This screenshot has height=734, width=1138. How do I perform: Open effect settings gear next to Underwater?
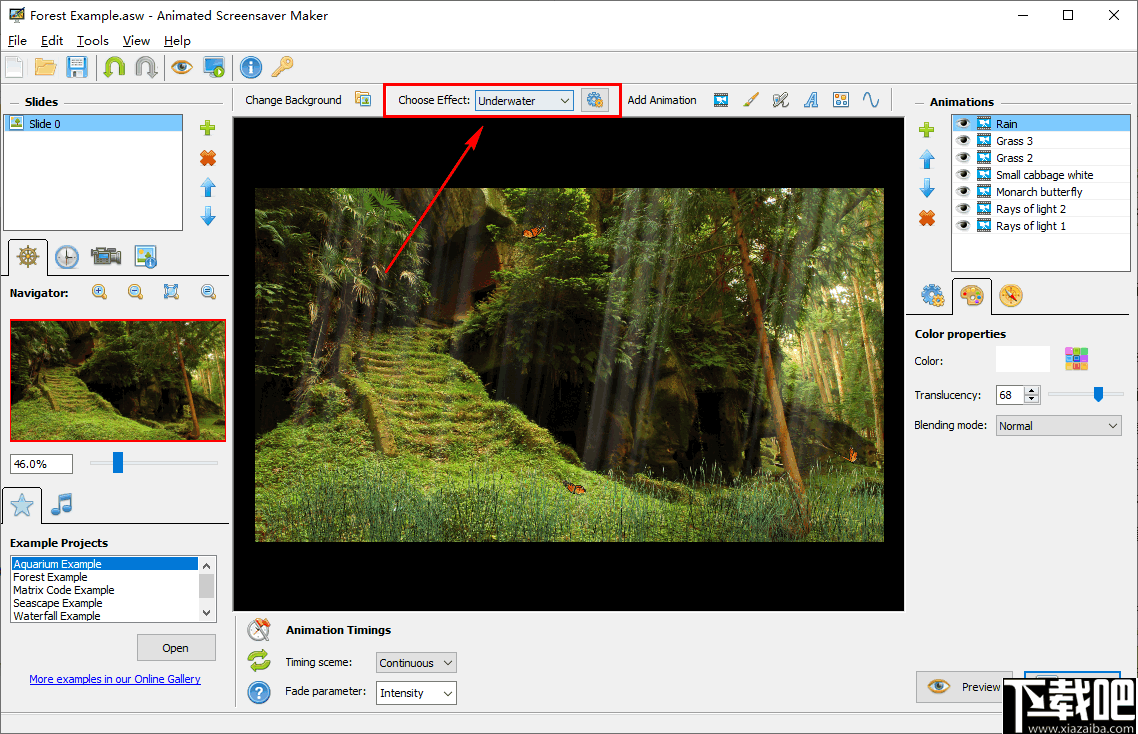point(594,100)
